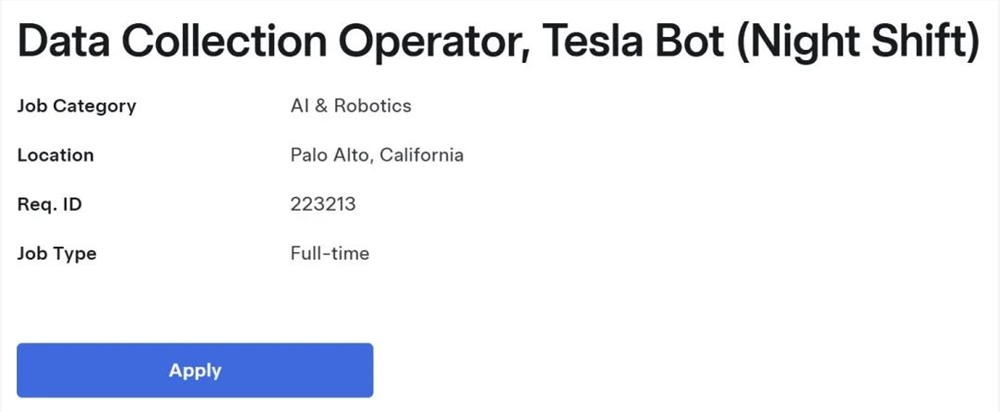This screenshot has height=412, width=1000.
Task: Click the Req. ID label
Action: tap(50, 204)
